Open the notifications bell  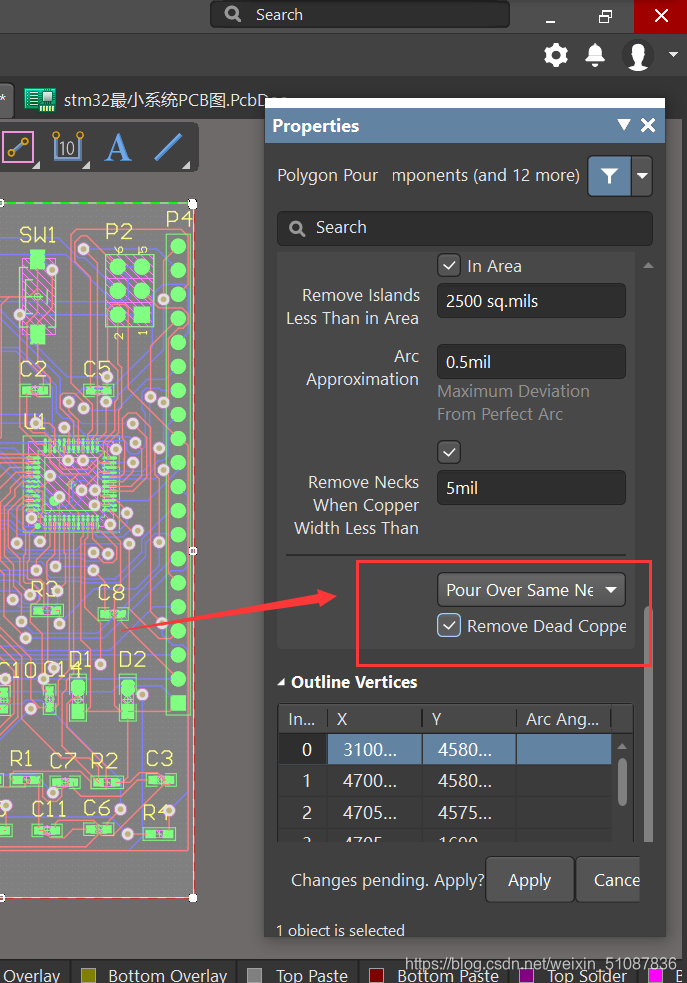coord(595,55)
